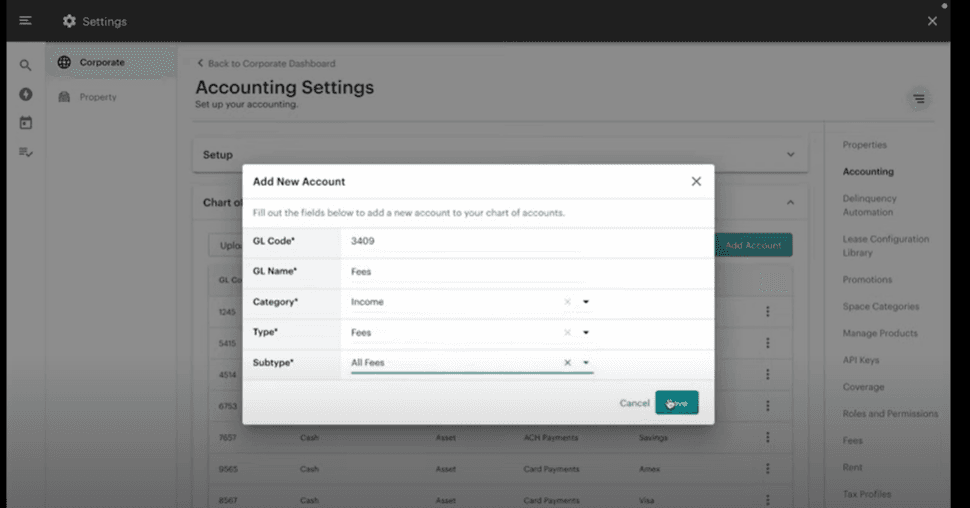
Task: Open Rent settings
Action: 852,467
